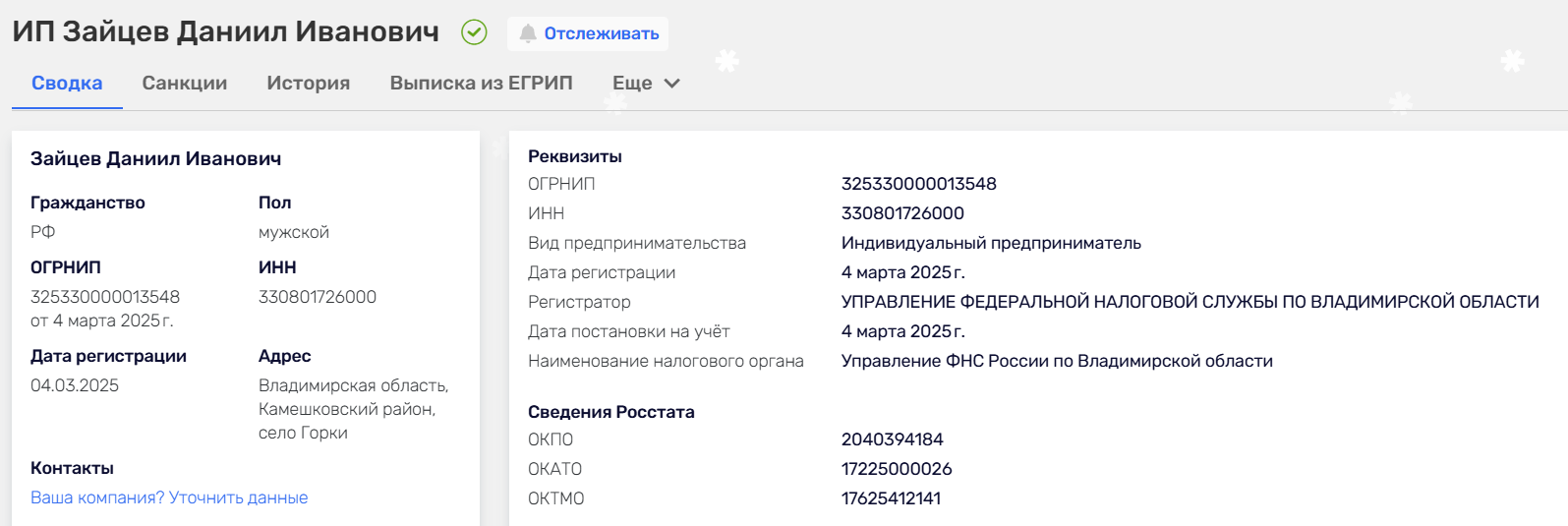Click the Отслеживать button
This screenshot has width=1568, height=526.
pyautogui.click(x=588, y=33)
